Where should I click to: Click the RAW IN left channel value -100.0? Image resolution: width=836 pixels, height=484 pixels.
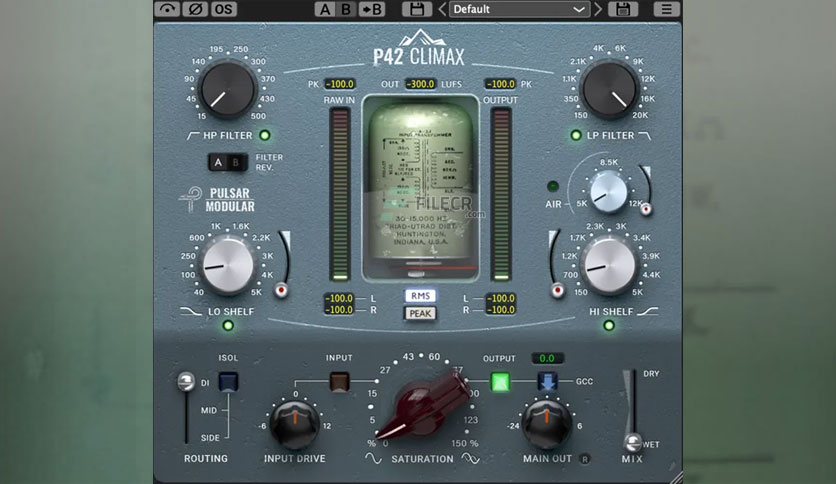click(339, 299)
